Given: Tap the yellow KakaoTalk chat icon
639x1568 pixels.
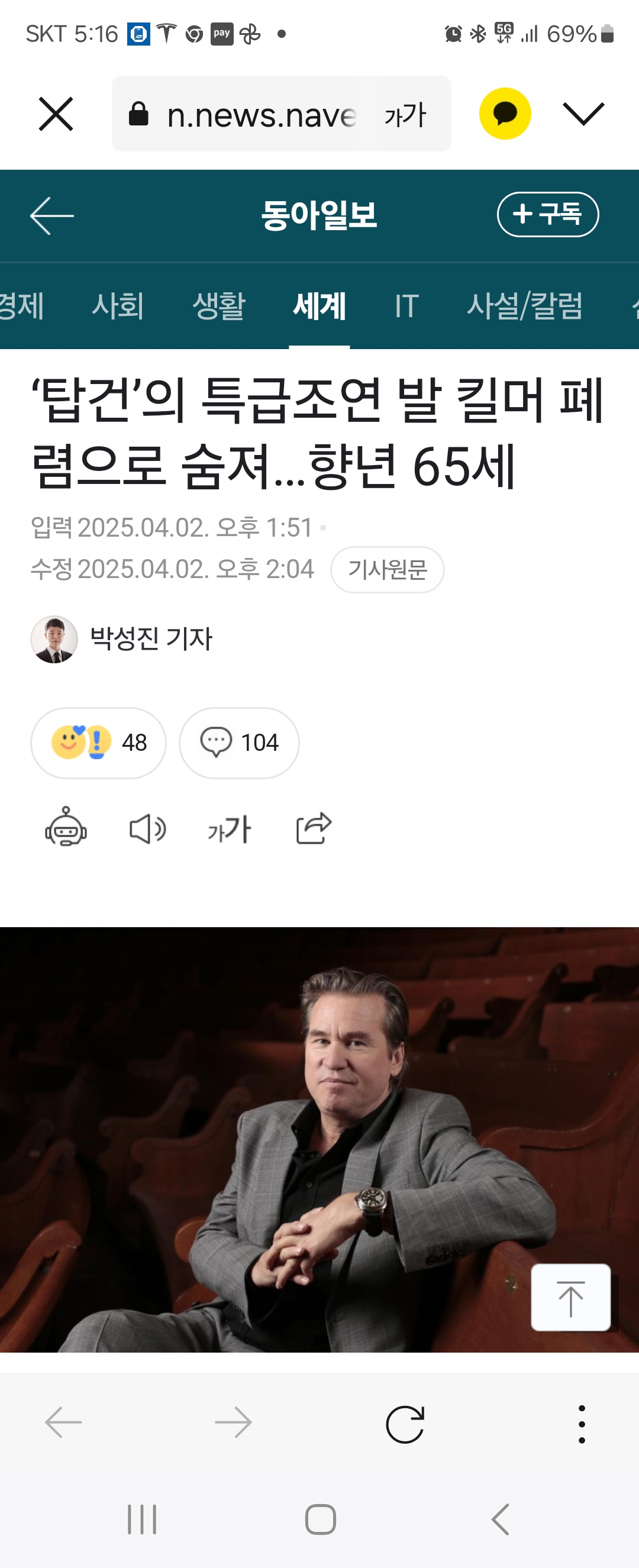Looking at the screenshot, I should [505, 114].
